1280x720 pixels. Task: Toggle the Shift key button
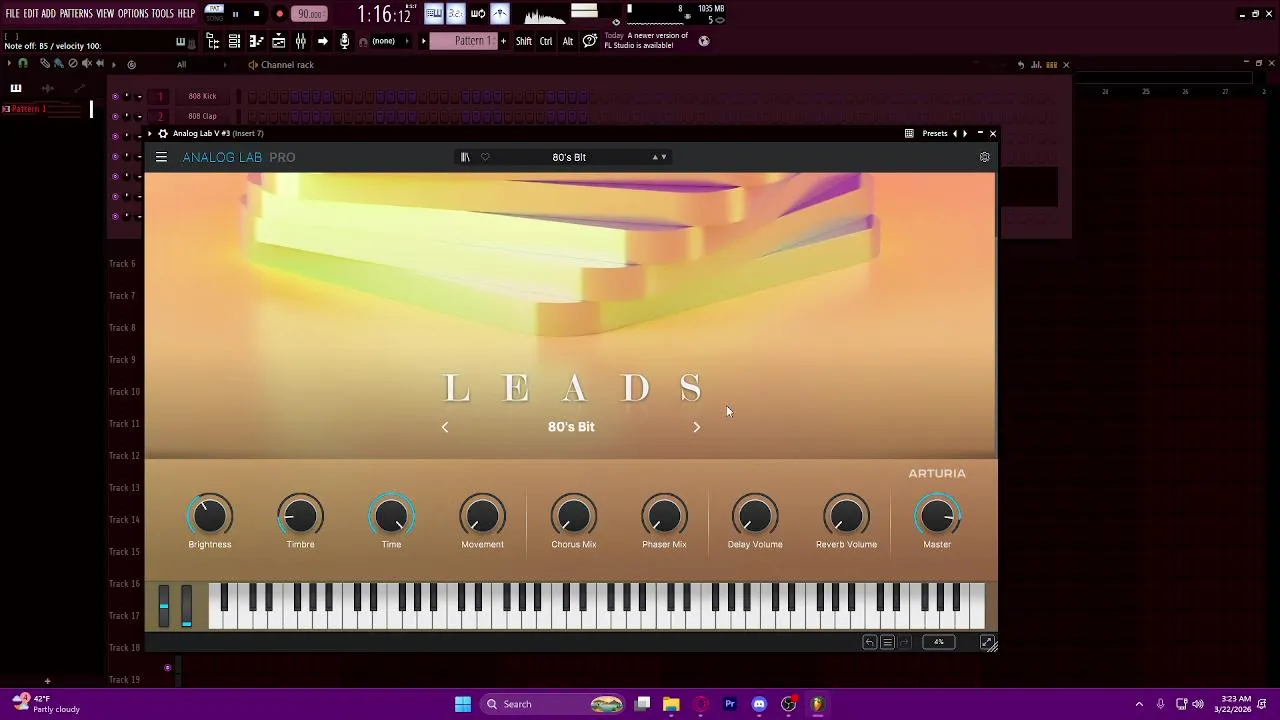524,41
